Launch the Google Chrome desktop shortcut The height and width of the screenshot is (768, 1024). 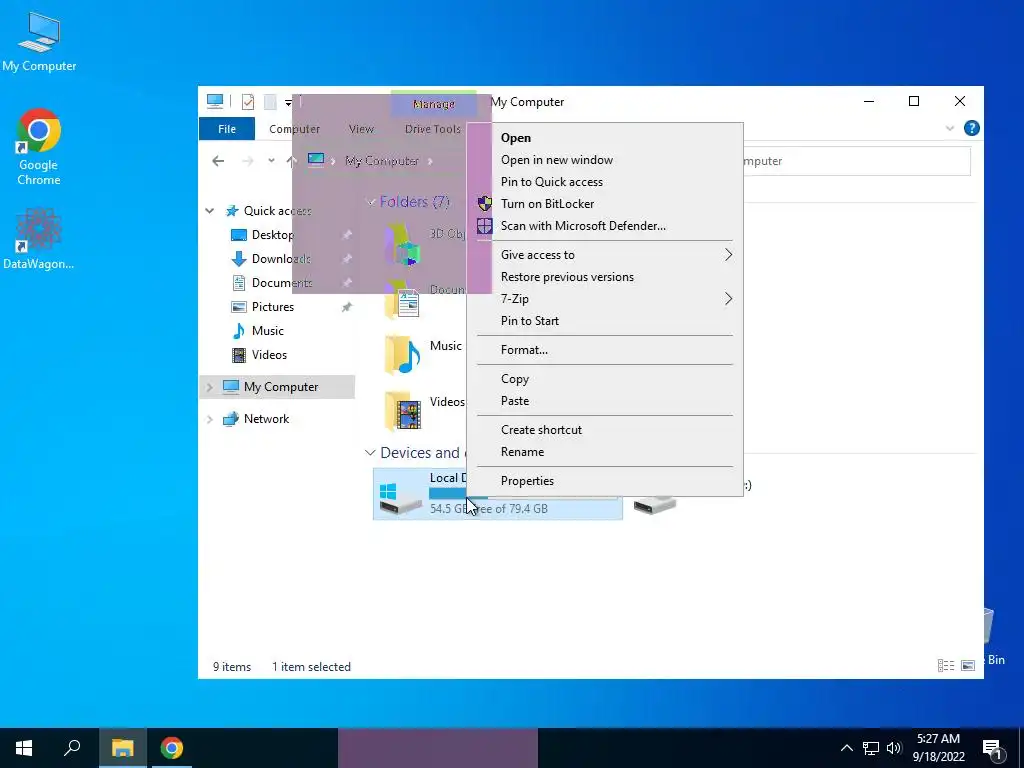39,147
